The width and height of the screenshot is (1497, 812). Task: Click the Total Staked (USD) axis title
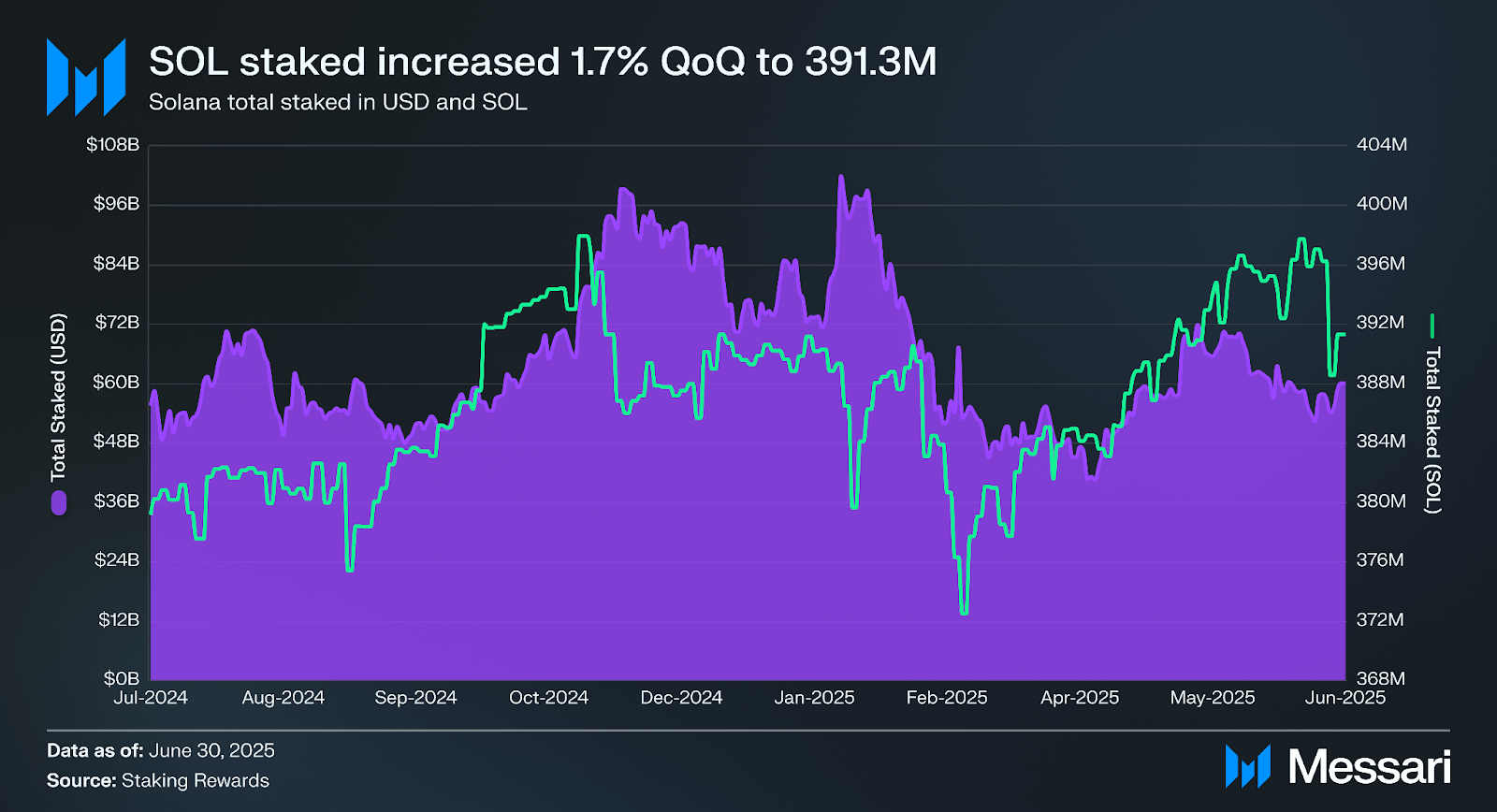point(59,397)
